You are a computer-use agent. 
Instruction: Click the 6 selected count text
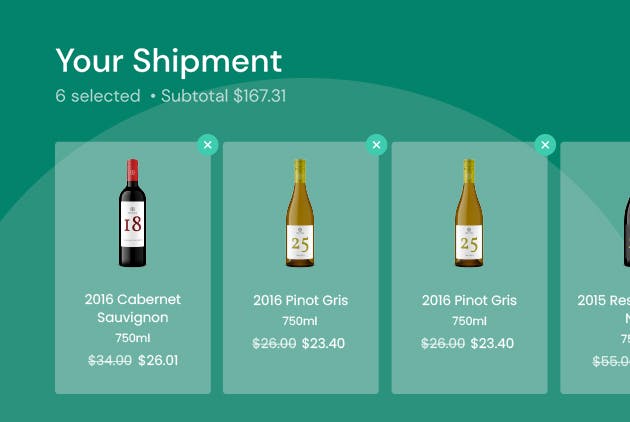click(x=98, y=96)
